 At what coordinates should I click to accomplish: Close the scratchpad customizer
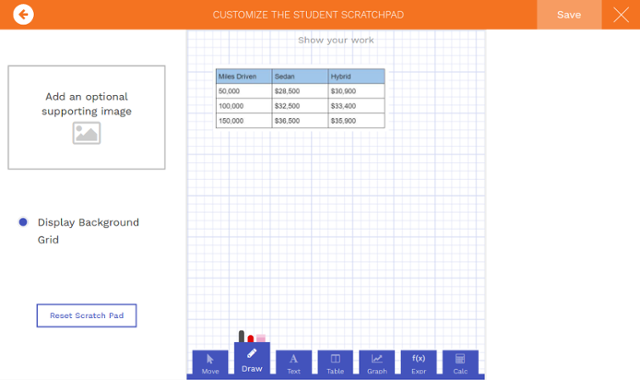621,15
